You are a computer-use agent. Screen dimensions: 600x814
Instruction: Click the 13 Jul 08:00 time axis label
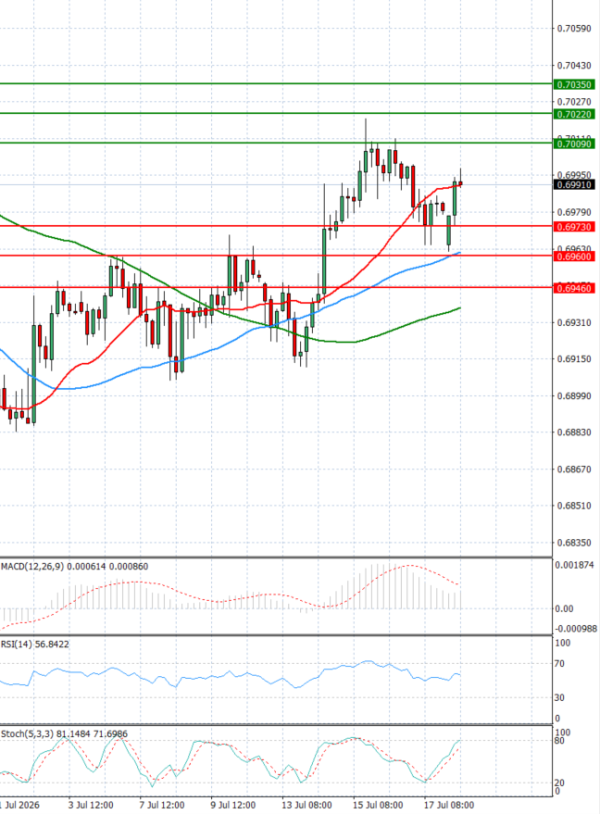(x=307, y=805)
